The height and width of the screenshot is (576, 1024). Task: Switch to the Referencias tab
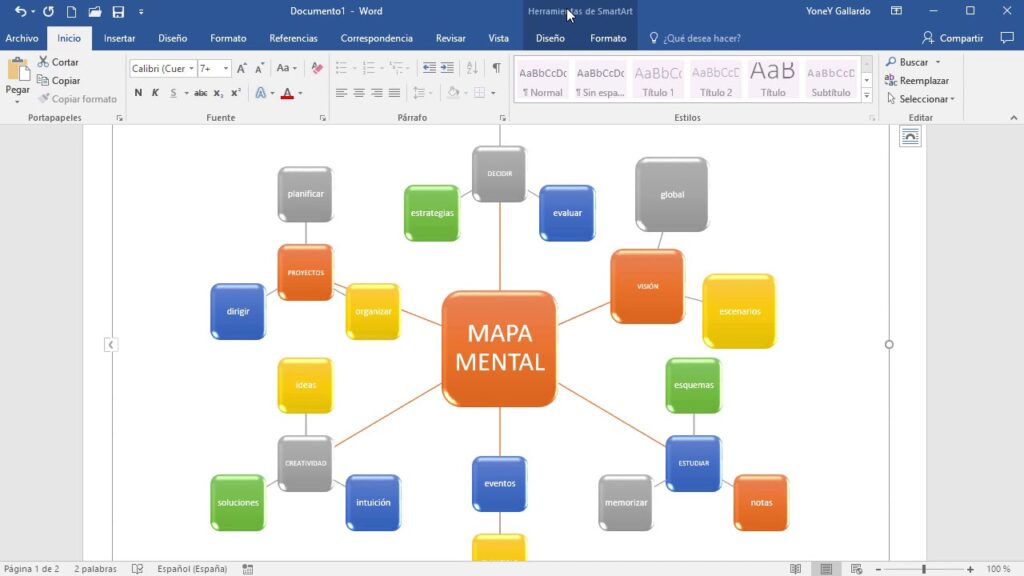293,38
